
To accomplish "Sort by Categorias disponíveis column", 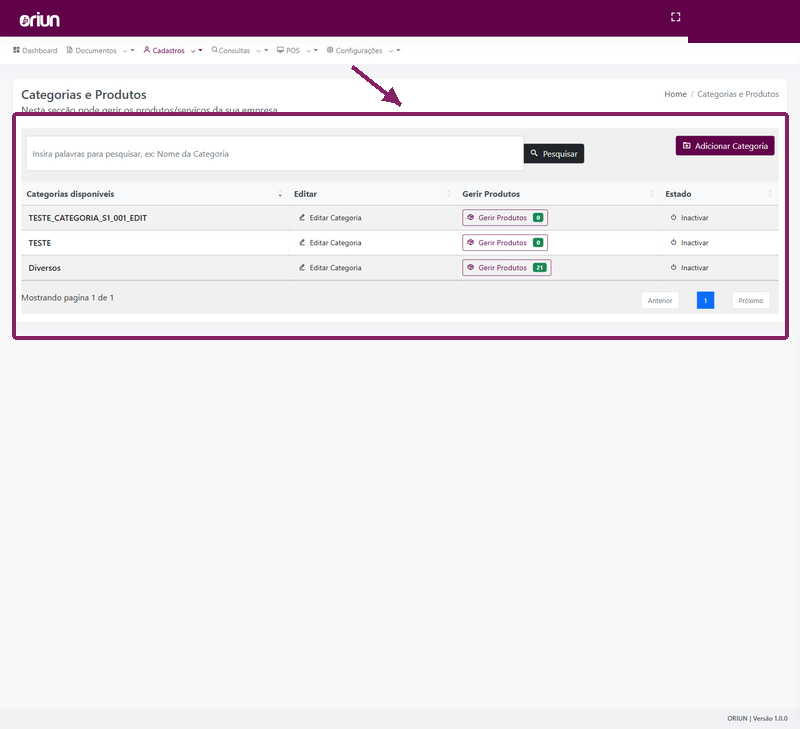I will (154, 194).
